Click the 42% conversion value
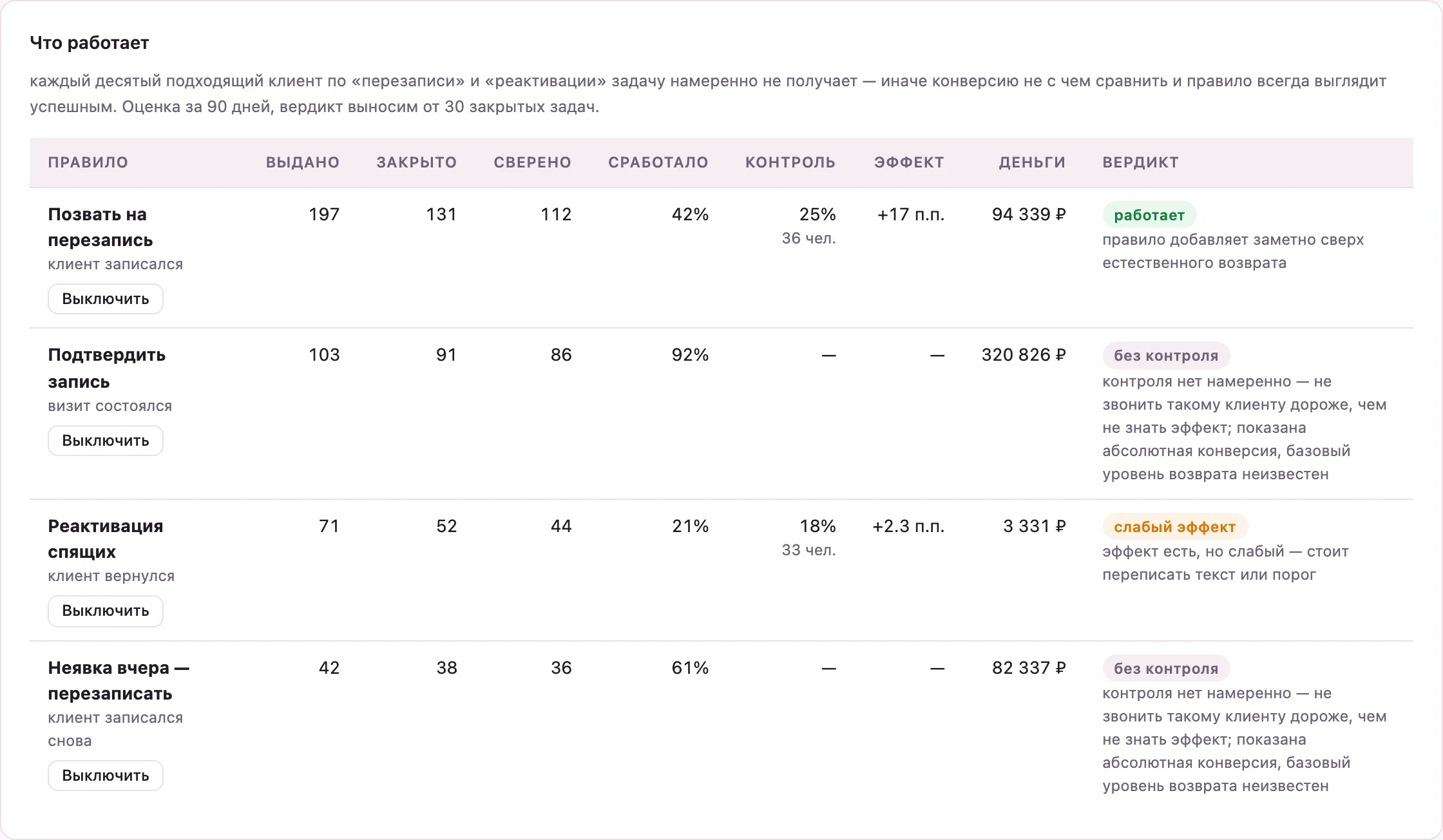Screen dimensions: 1443x840 click(x=690, y=215)
